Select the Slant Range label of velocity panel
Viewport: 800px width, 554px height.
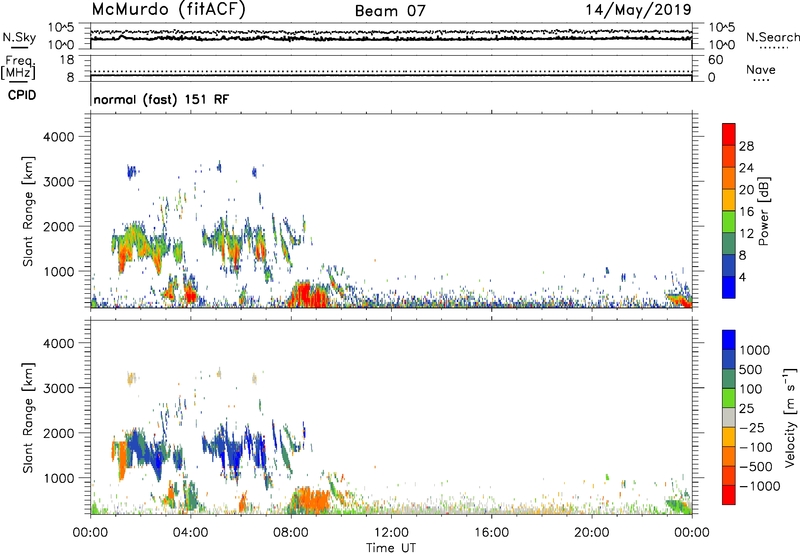(28, 418)
